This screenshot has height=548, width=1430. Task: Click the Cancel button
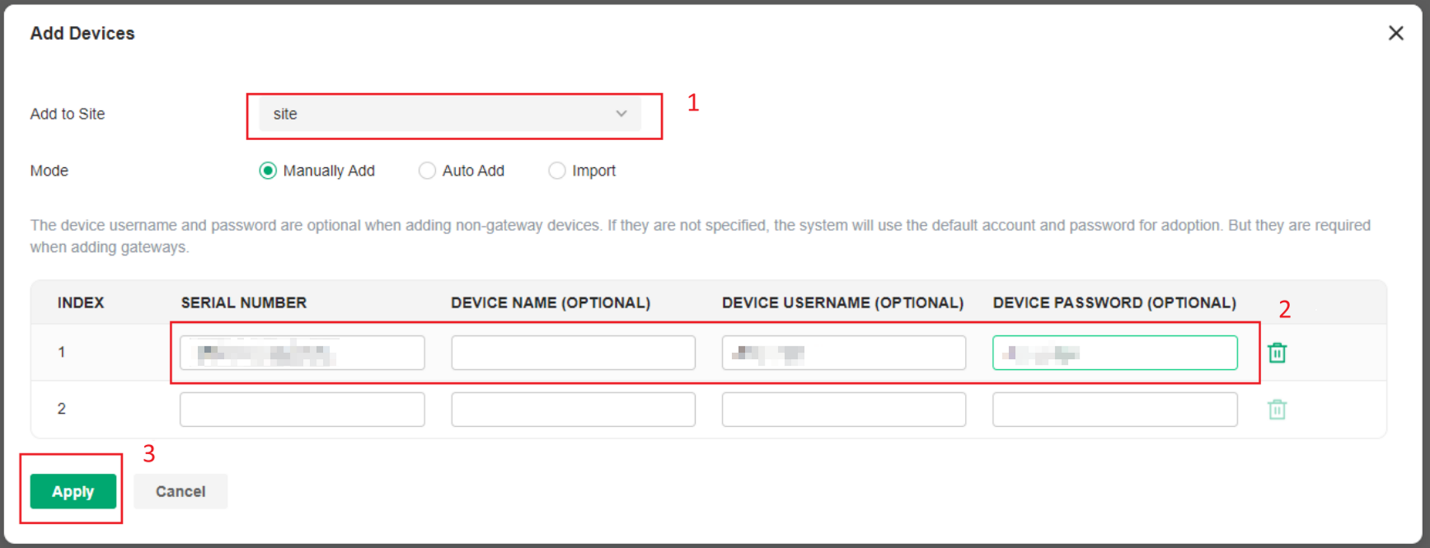pos(180,491)
